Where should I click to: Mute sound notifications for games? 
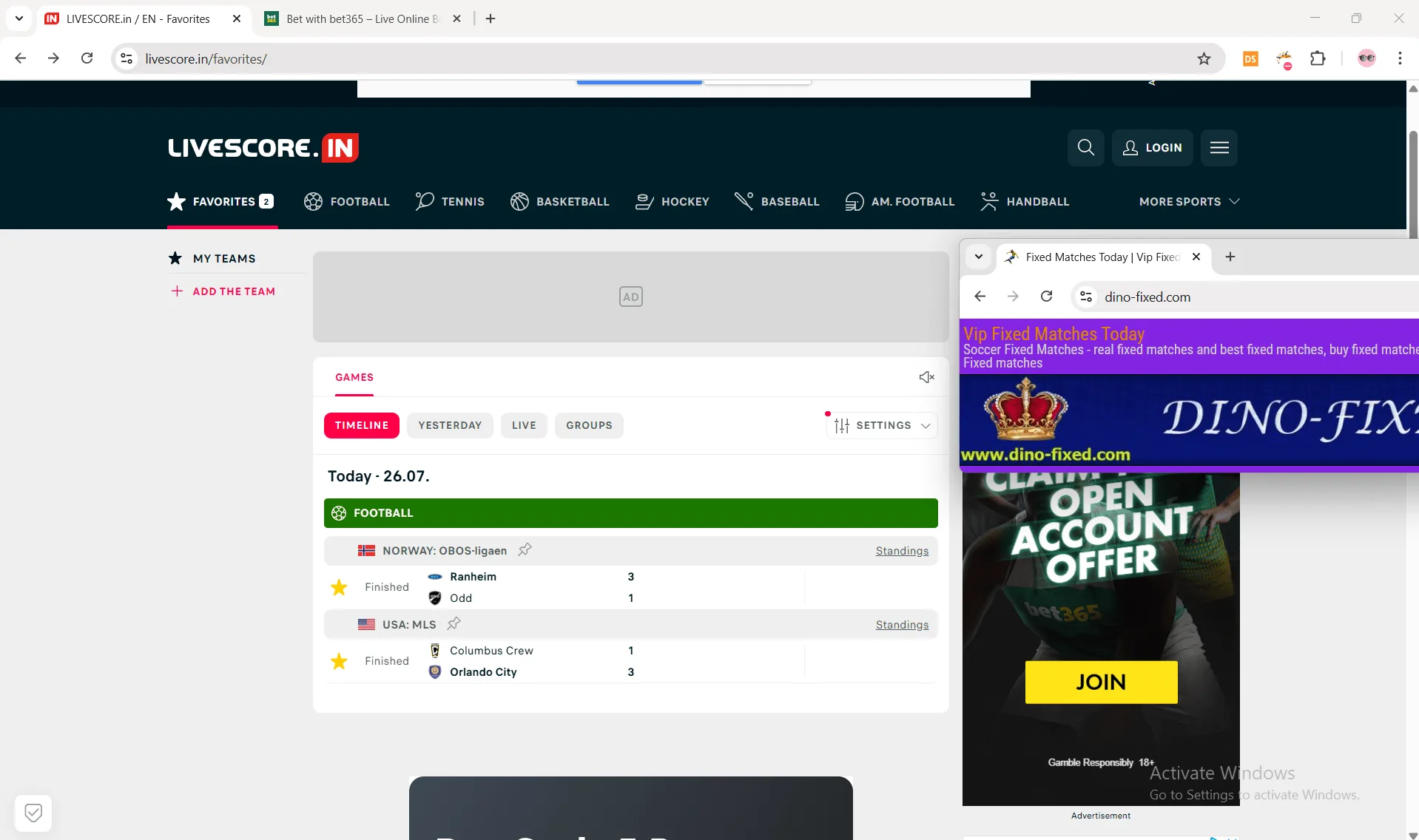[x=926, y=377]
